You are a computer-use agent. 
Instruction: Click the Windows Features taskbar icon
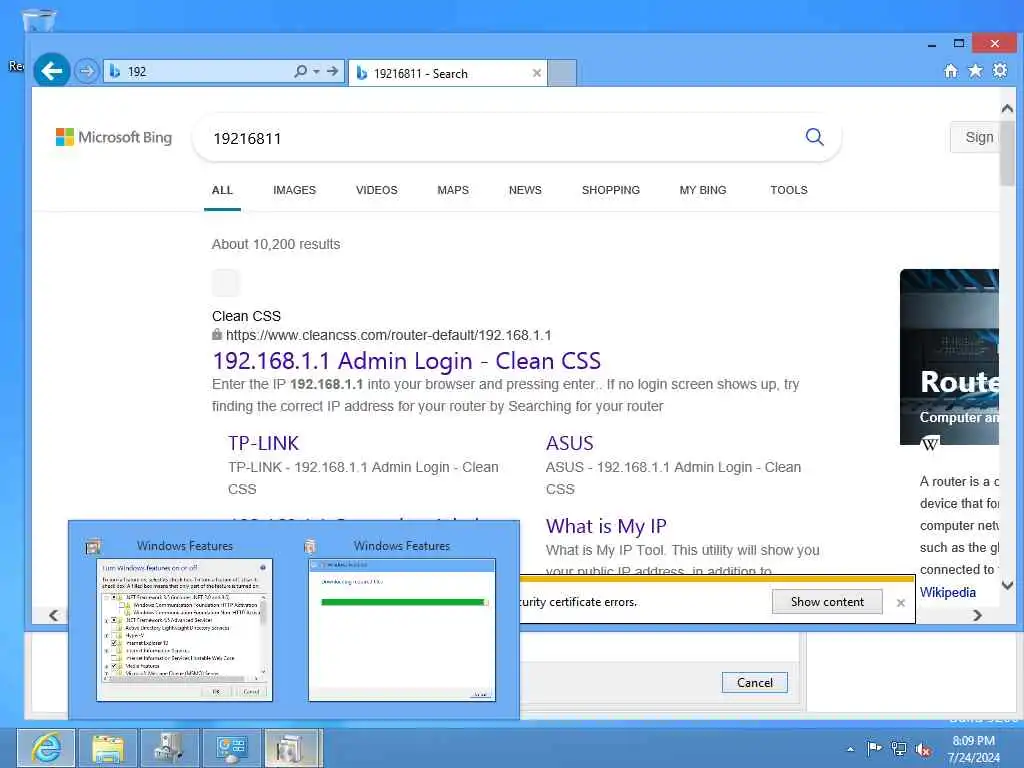(293, 748)
